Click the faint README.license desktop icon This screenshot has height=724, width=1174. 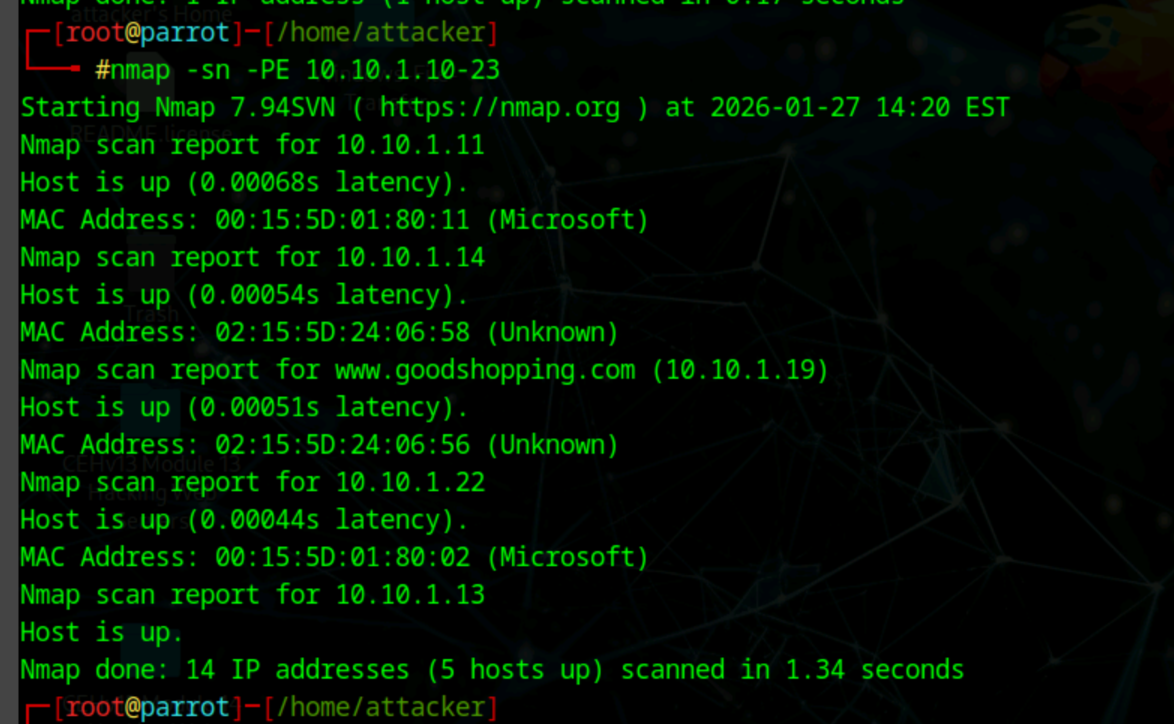[150, 133]
